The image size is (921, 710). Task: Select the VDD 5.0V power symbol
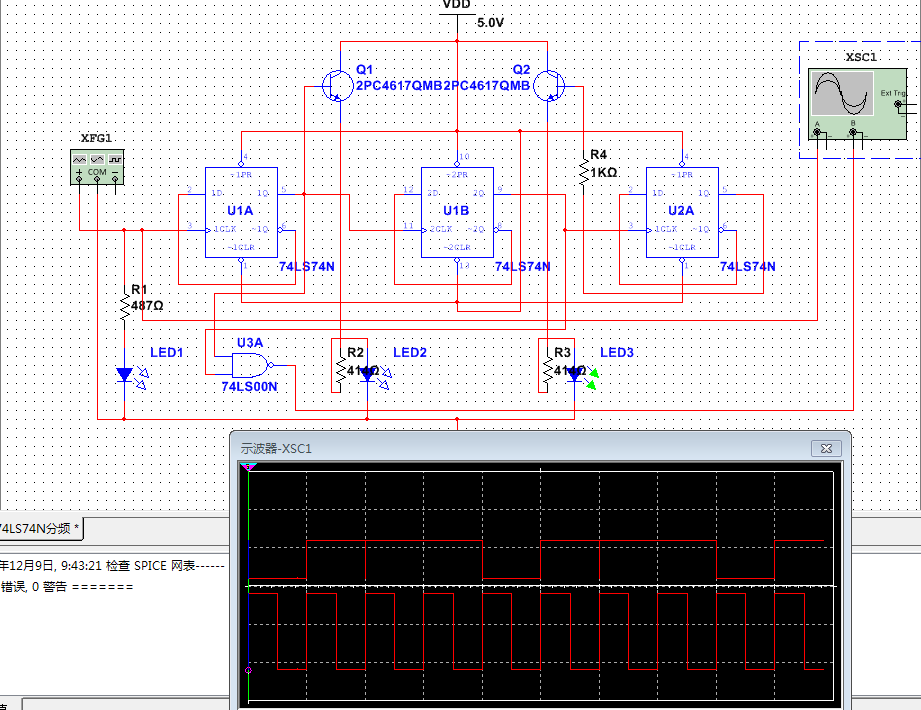(457, 12)
